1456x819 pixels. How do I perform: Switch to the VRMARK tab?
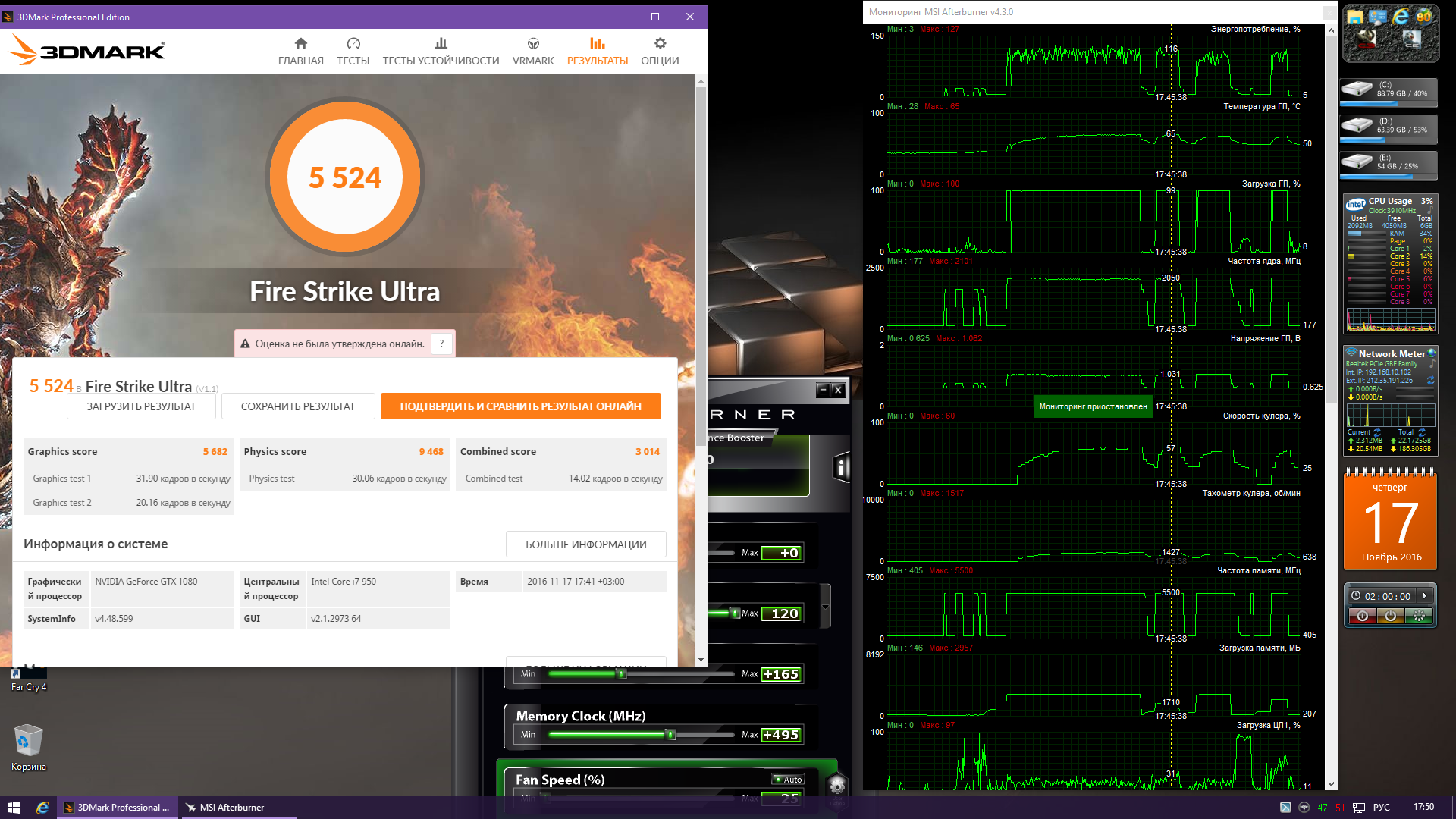[x=533, y=52]
